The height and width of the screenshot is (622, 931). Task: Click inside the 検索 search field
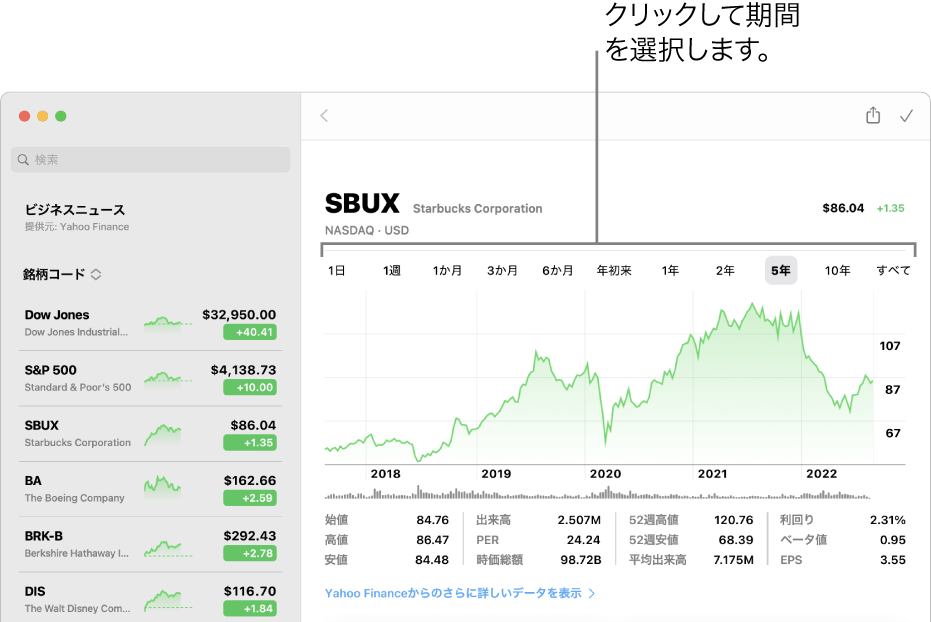[150, 159]
